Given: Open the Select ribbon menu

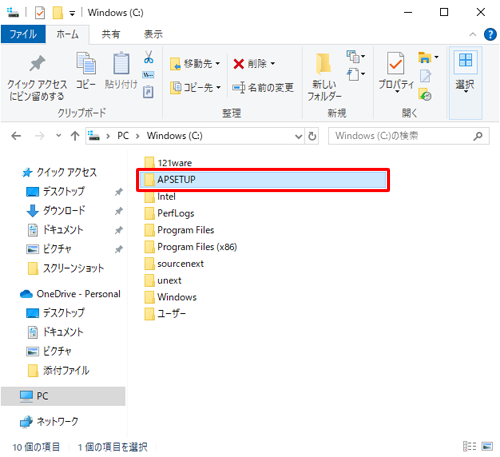Looking at the screenshot, I should 465,83.
